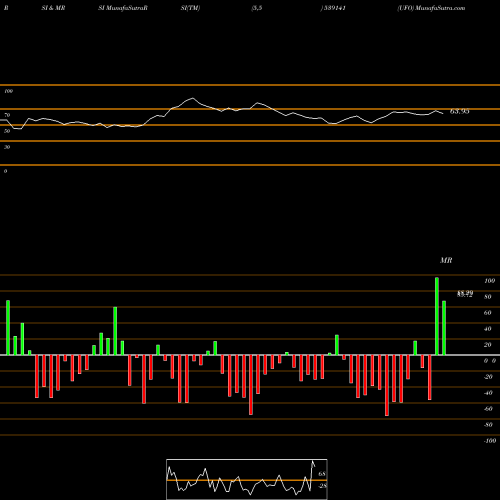Click the peak of the white RSI line
Image resolution: width=500 pixels, height=500 pixels.
pyautogui.click(x=192, y=98)
